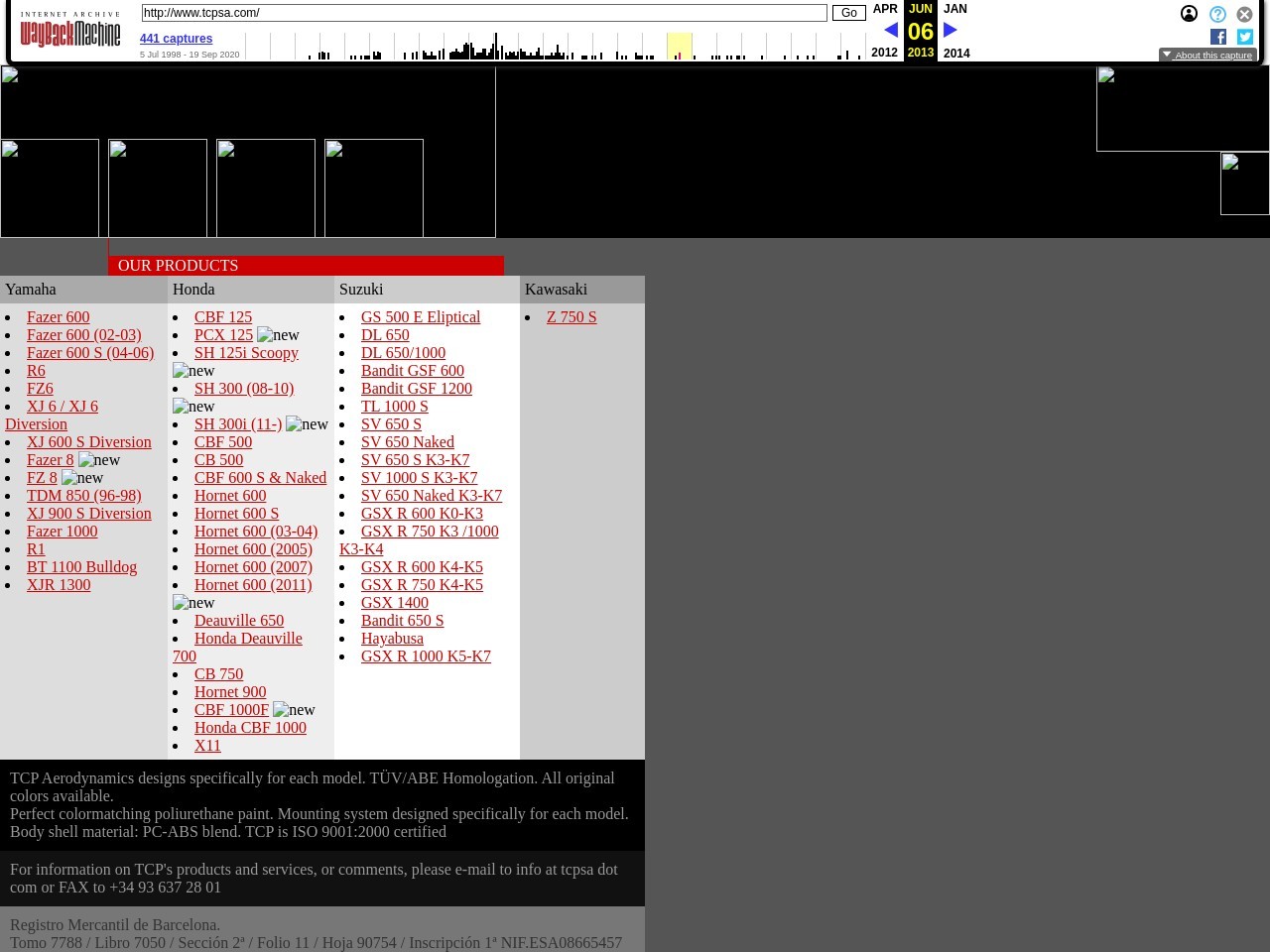Viewport: 1270px width, 952px height.
Task: Click the Wayback URL input field
Action: click(483, 13)
